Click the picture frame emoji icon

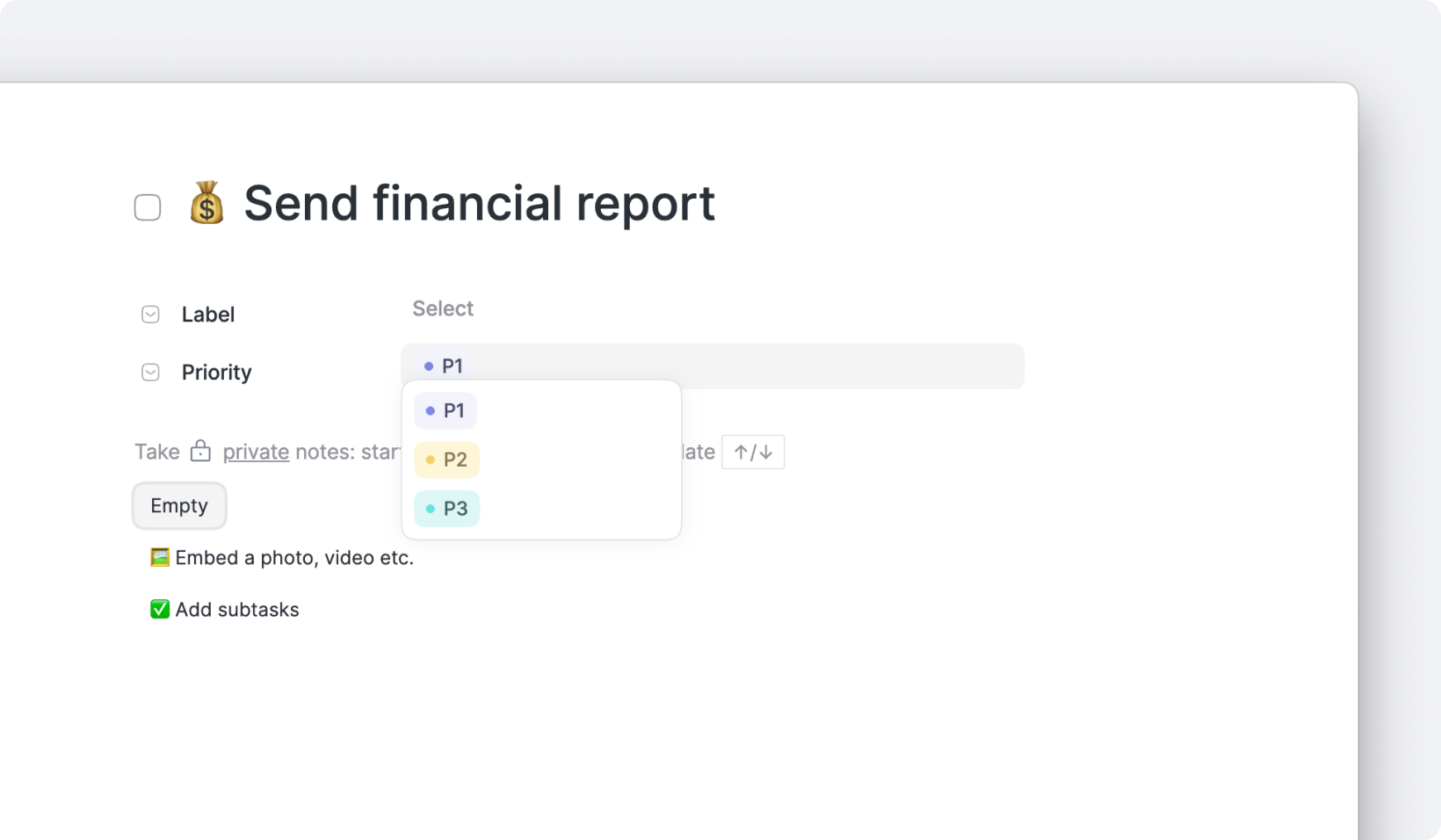pyautogui.click(x=159, y=557)
